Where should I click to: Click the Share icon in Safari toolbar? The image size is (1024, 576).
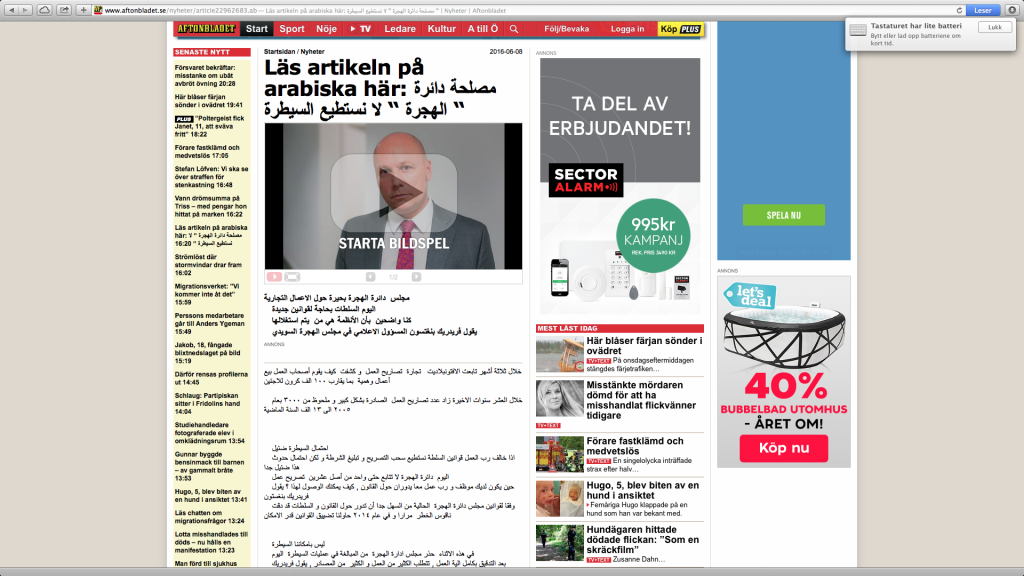click(x=66, y=9)
